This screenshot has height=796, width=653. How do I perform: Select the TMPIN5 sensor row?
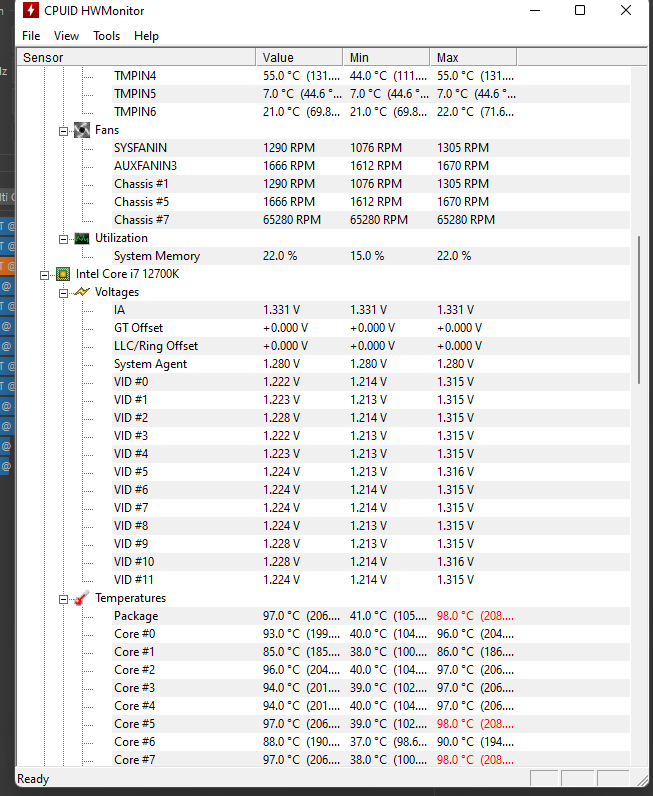tap(371, 94)
